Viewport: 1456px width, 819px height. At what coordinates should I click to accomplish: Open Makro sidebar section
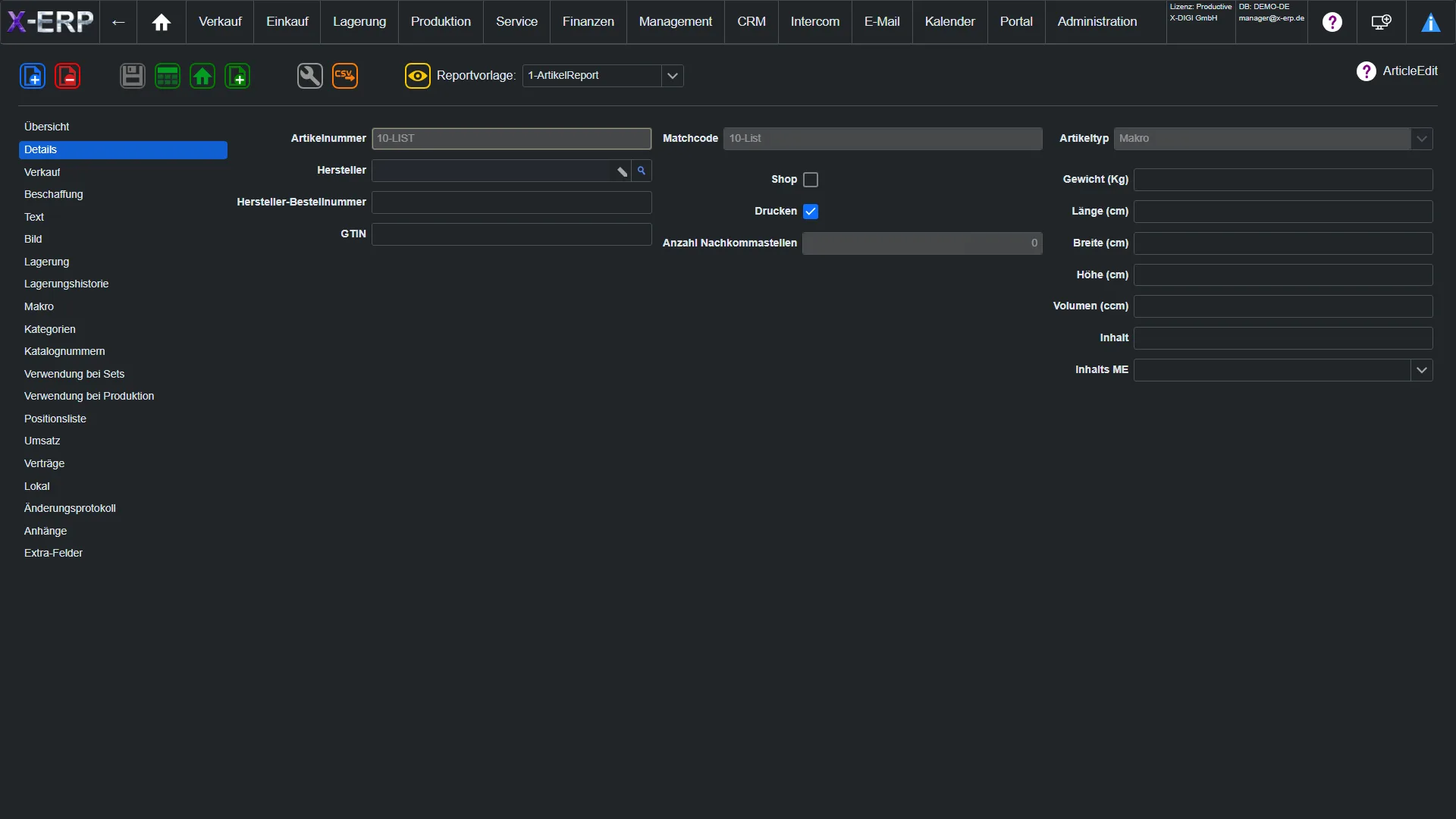coord(123,307)
